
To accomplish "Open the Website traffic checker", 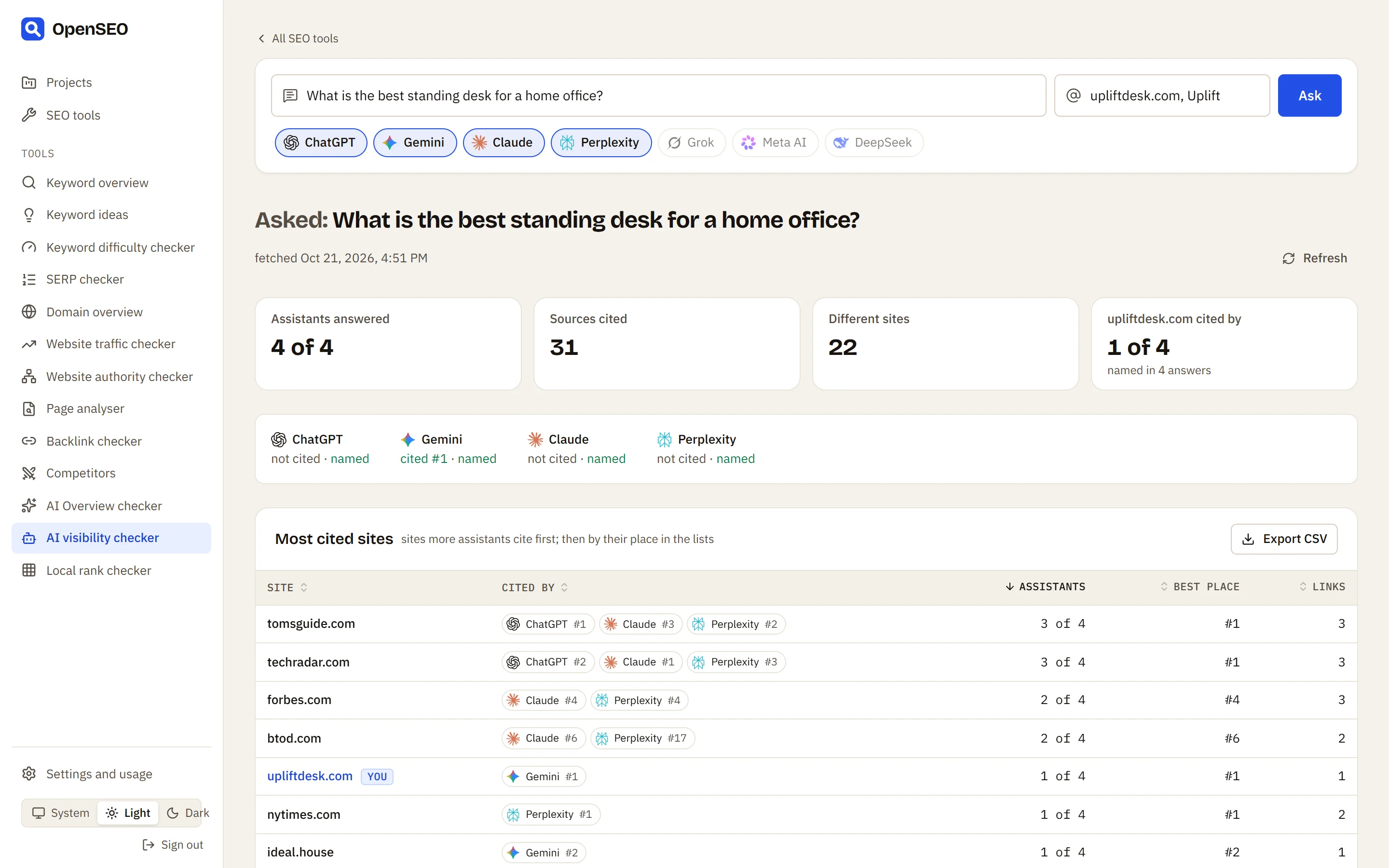I will tap(111, 344).
